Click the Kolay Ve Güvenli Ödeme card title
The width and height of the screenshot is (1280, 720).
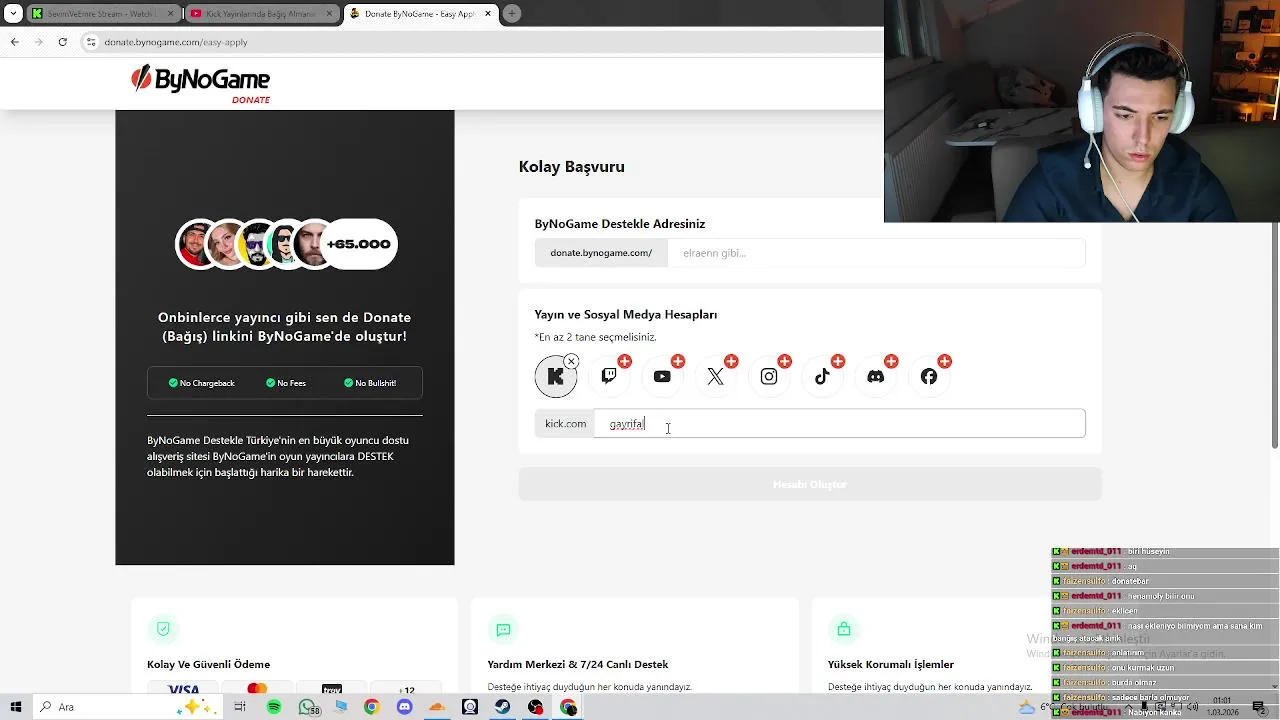(x=208, y=664)
